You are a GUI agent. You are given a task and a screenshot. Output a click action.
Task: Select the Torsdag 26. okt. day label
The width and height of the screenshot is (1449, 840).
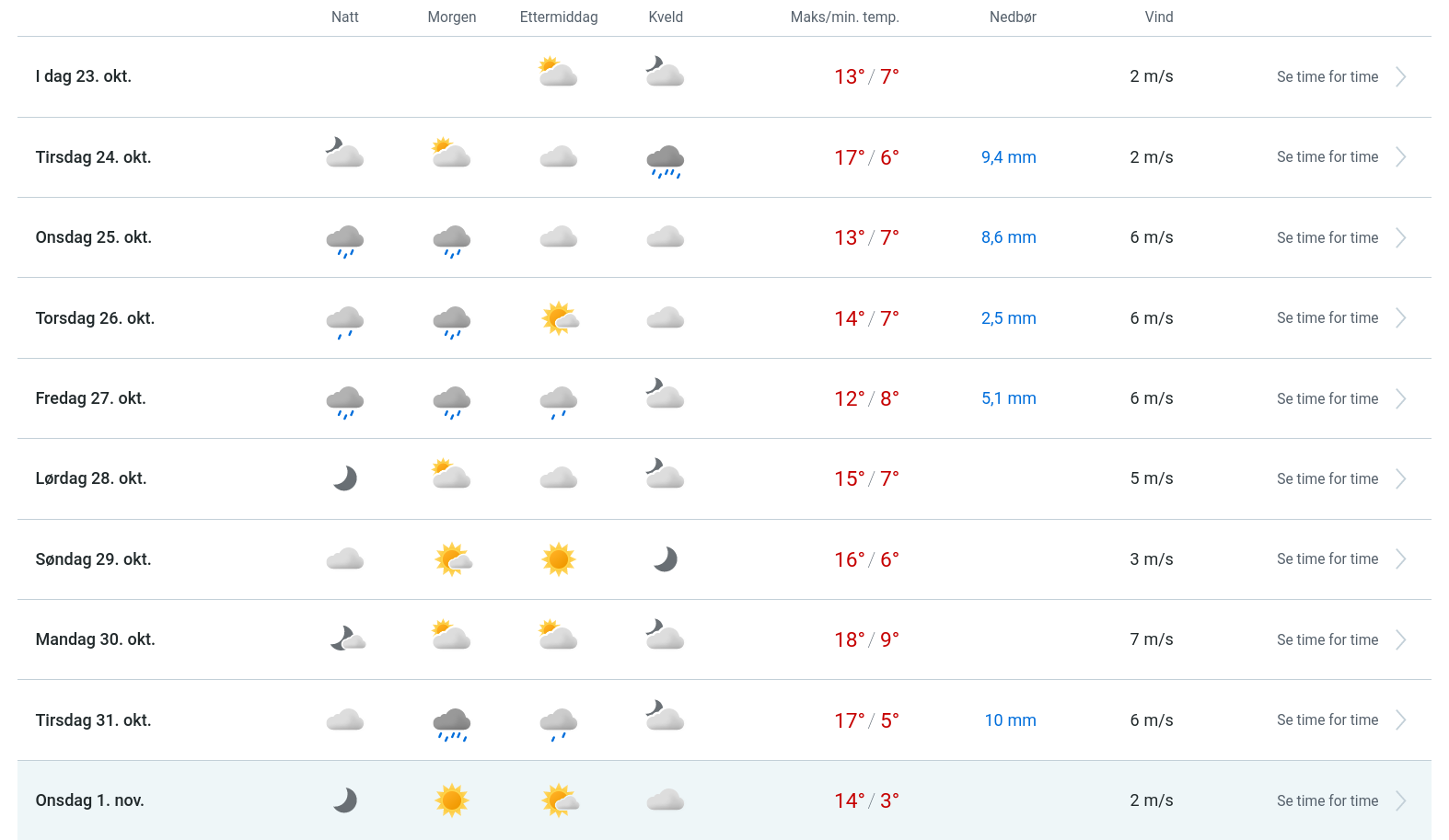[95, 318]
